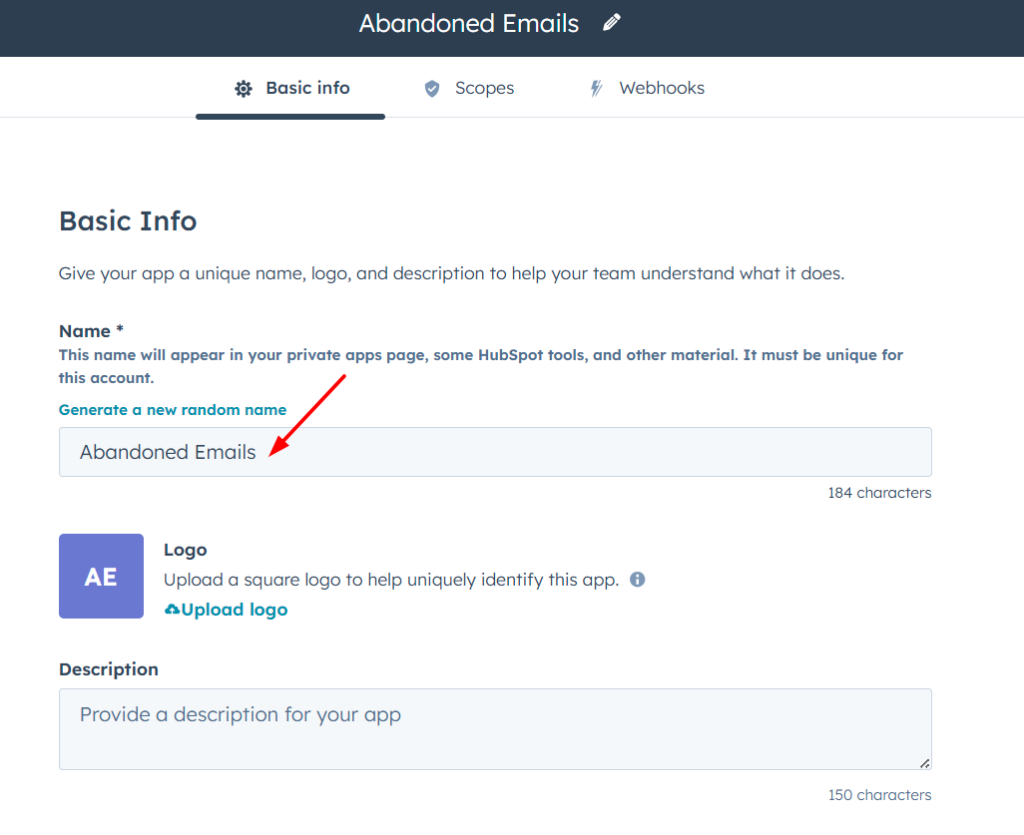Click the 184 characters counter
The width and height of the screenshot is (1024, 835).
click(879, 492)
